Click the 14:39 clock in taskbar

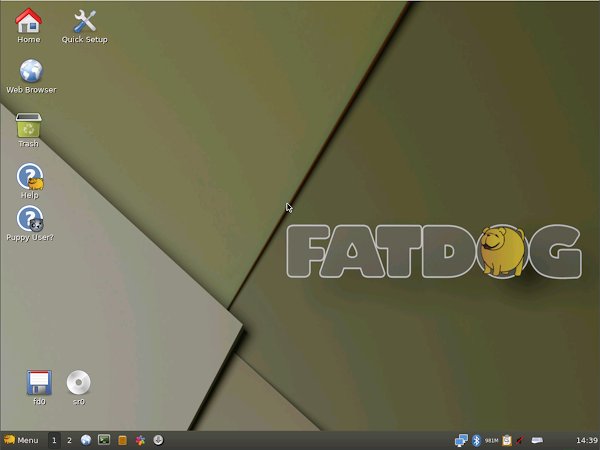[x=587, y=440]
